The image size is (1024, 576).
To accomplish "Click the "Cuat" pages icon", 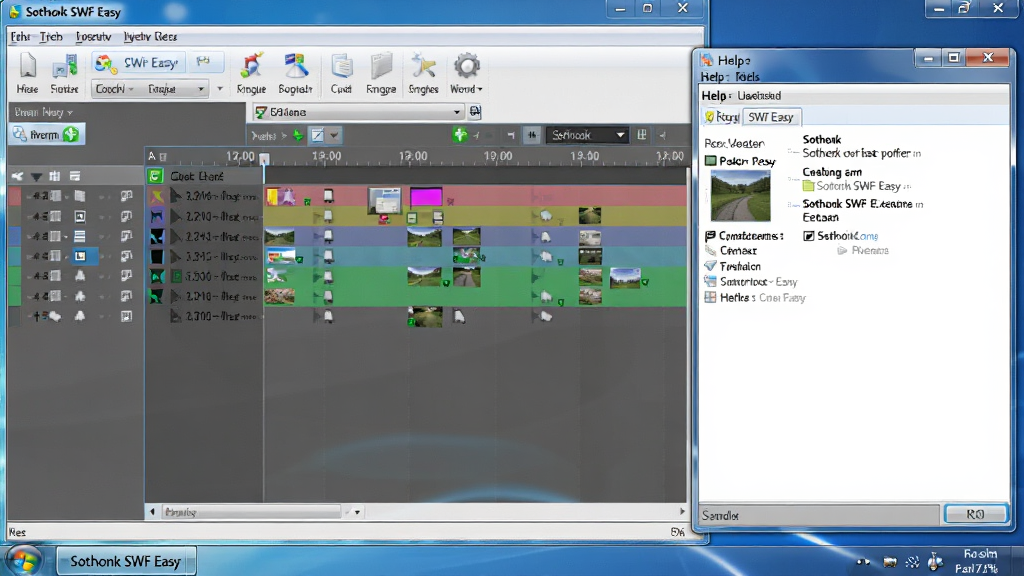I will 341,66.
